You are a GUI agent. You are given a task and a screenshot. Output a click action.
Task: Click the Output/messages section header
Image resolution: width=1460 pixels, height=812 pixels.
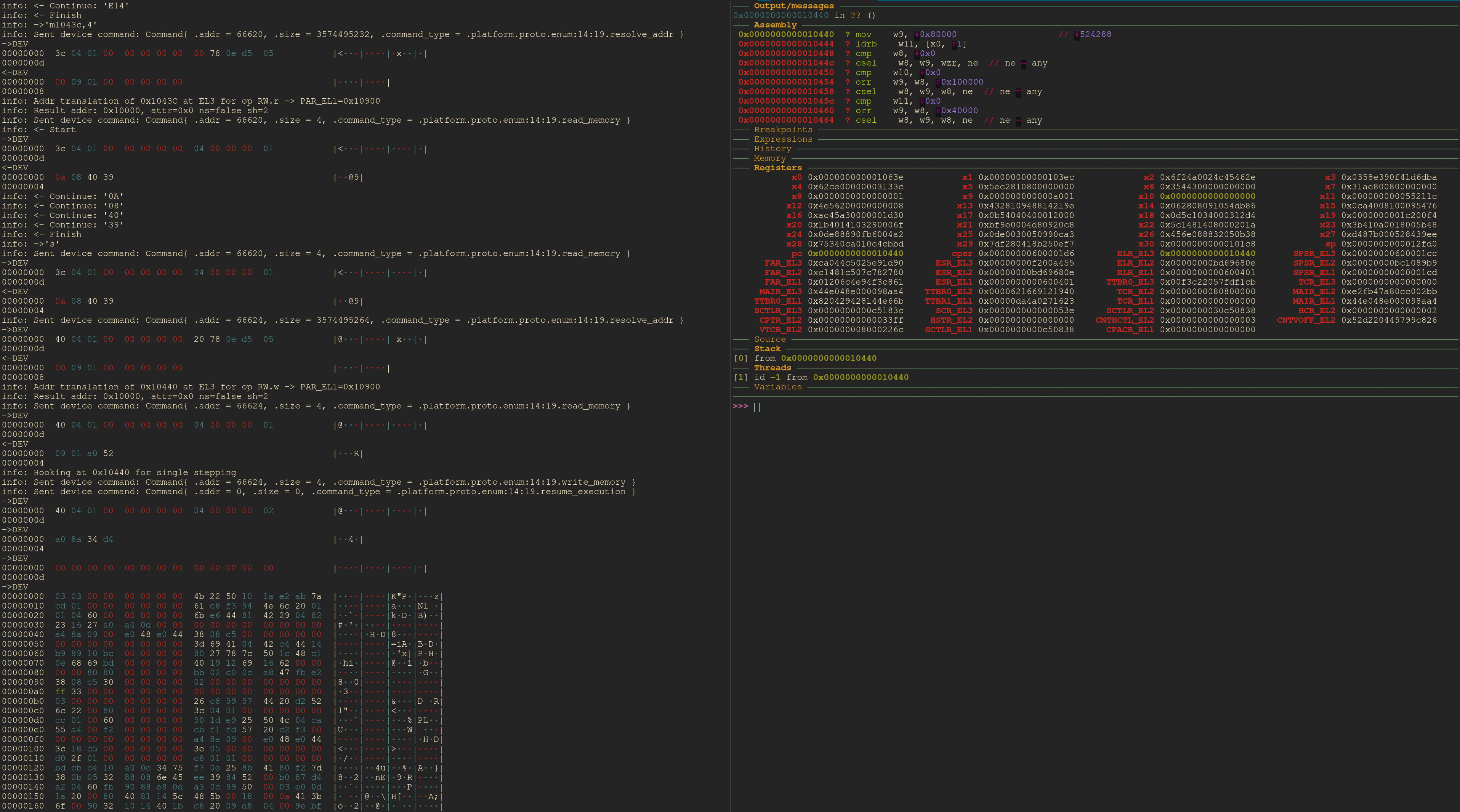(793, 6)
